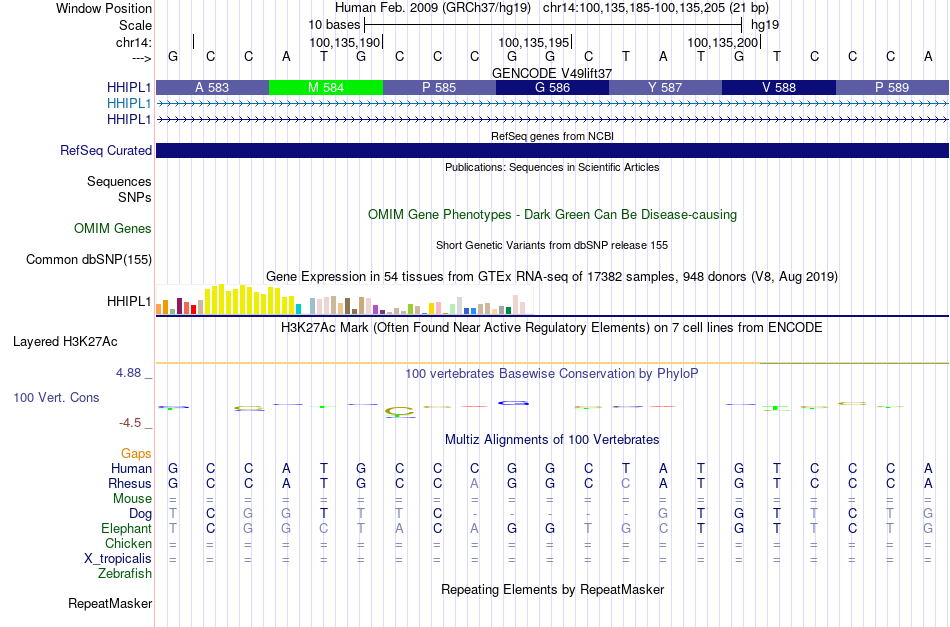The image size is (950, 627).
Task: Click the ---> strand direction arrow
Action: point(142,58)
